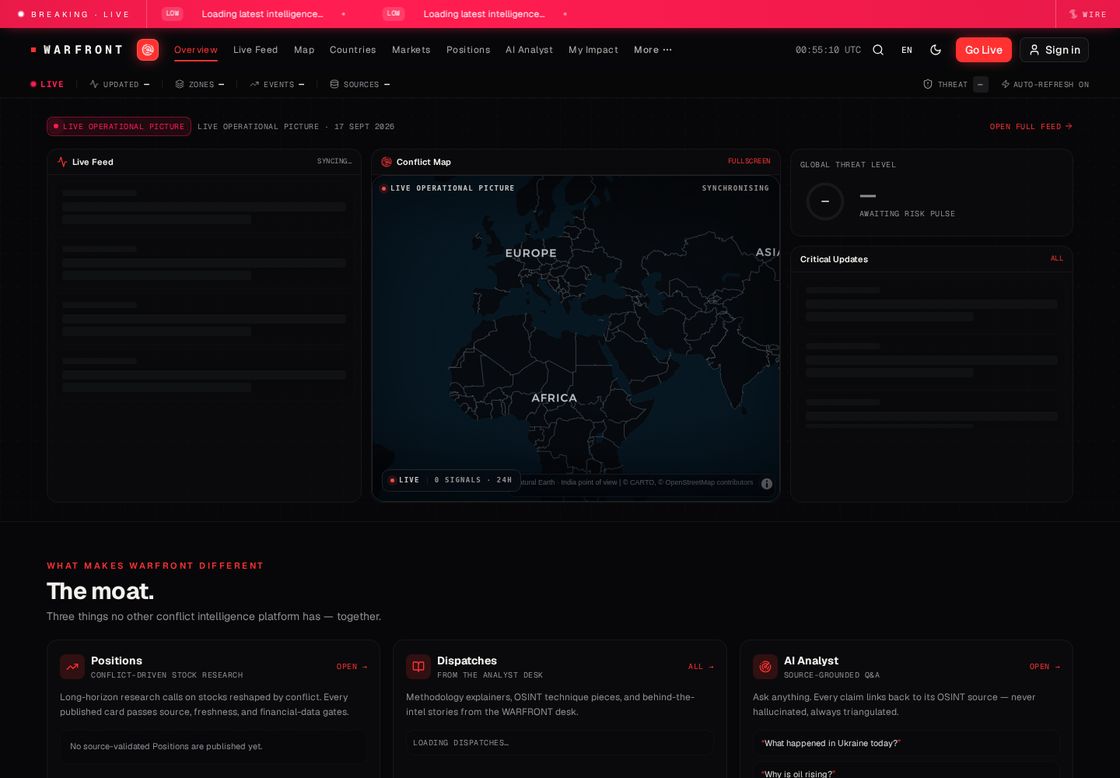Click the LOADING DISPATCHES text
Screen dimensions: 1120x778
pos(461,743)
